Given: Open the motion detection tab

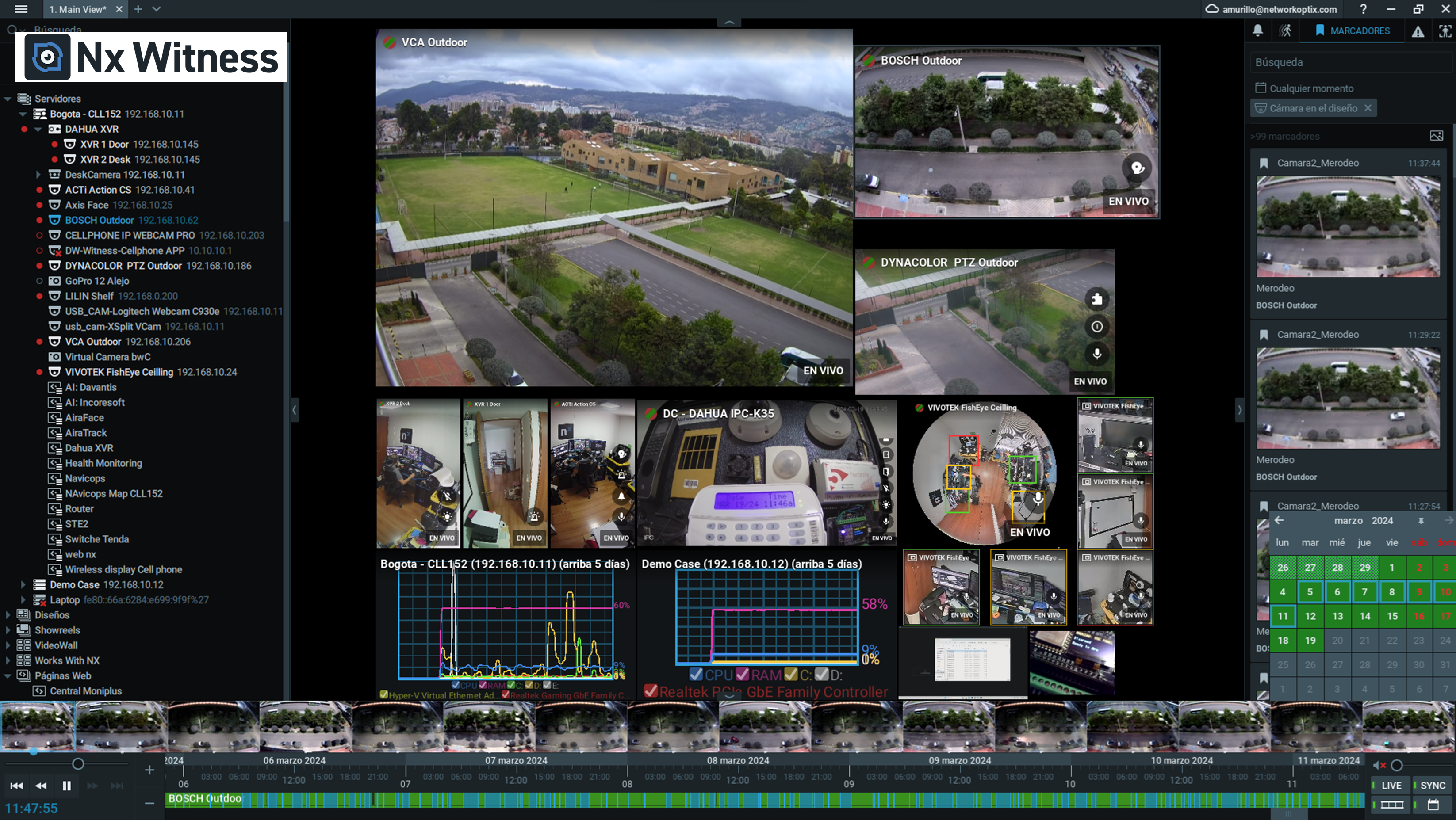Looking at the screenshot, I should coord(1285,31).
